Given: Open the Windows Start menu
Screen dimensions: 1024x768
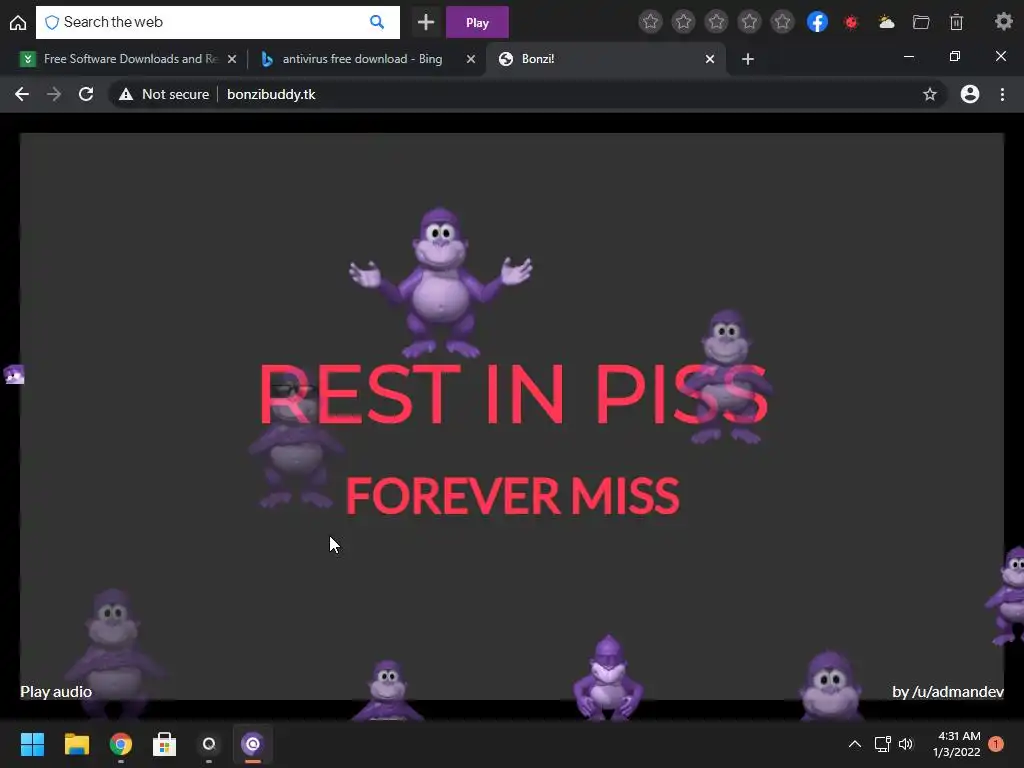Looking at the screenshot, I should (x=32, y=744).
